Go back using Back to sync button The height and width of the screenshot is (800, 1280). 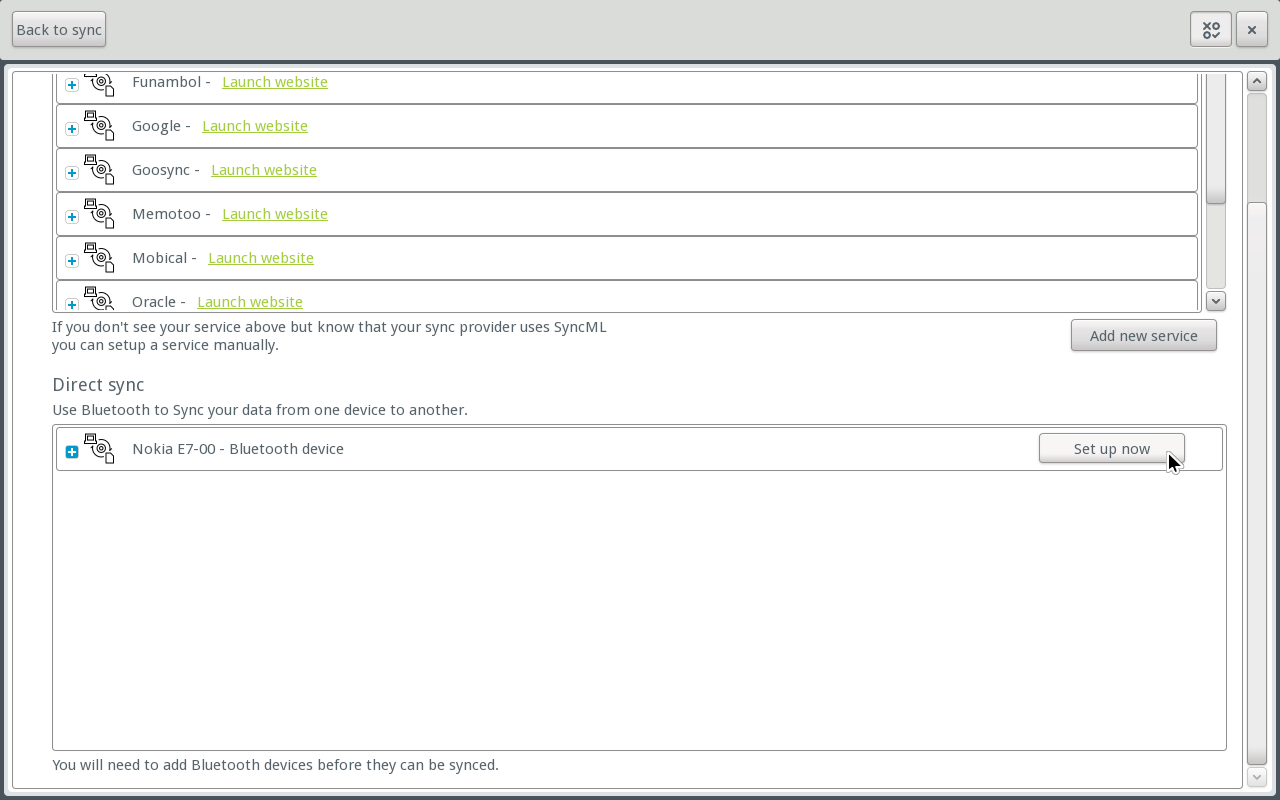click(x=59, y=29)
